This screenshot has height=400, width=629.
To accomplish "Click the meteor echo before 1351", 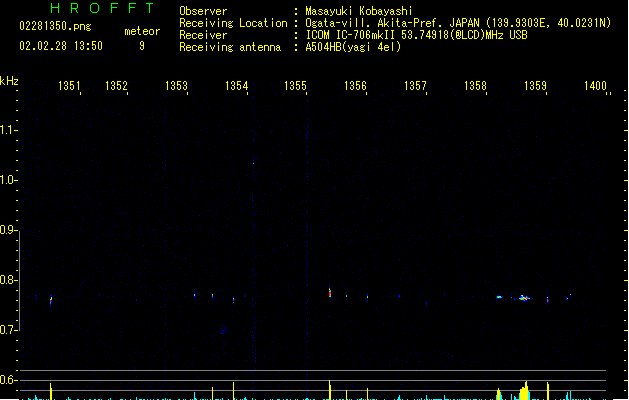I will pos(51,301).
